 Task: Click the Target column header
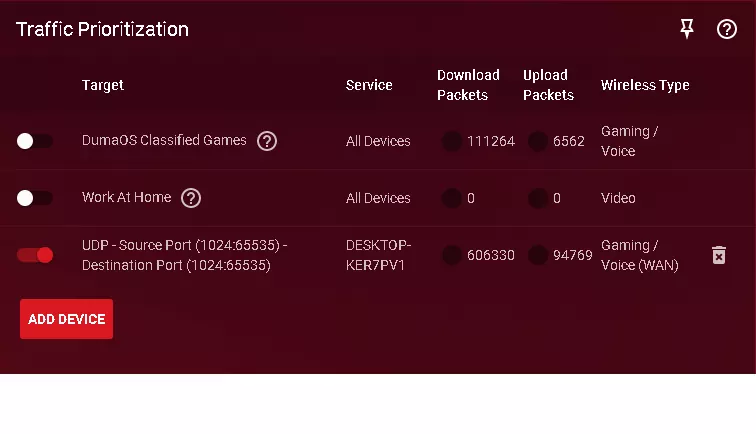[103, 85]
